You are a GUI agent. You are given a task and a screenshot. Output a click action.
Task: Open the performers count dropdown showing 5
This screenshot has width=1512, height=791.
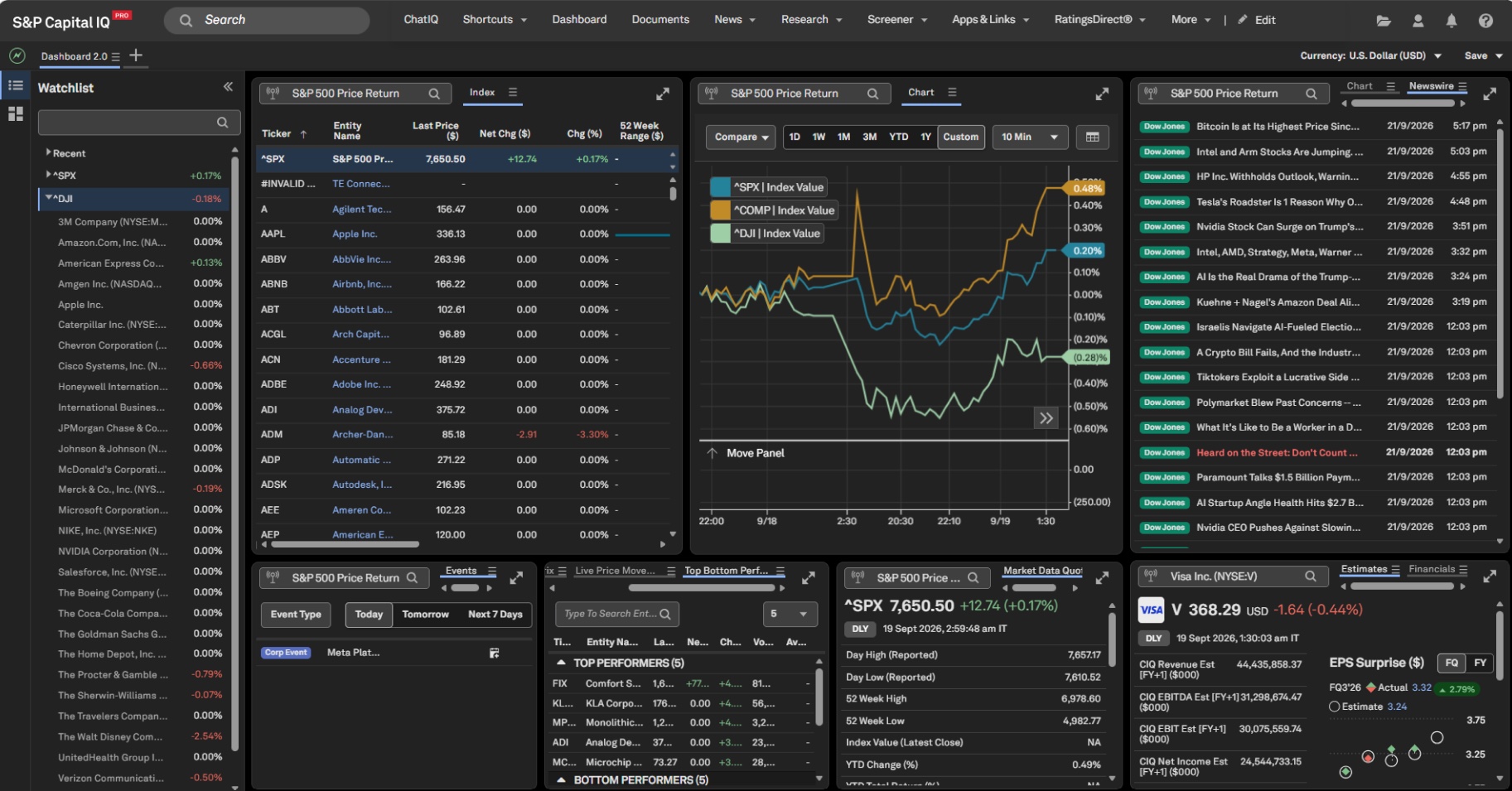[x=790, y=614]
